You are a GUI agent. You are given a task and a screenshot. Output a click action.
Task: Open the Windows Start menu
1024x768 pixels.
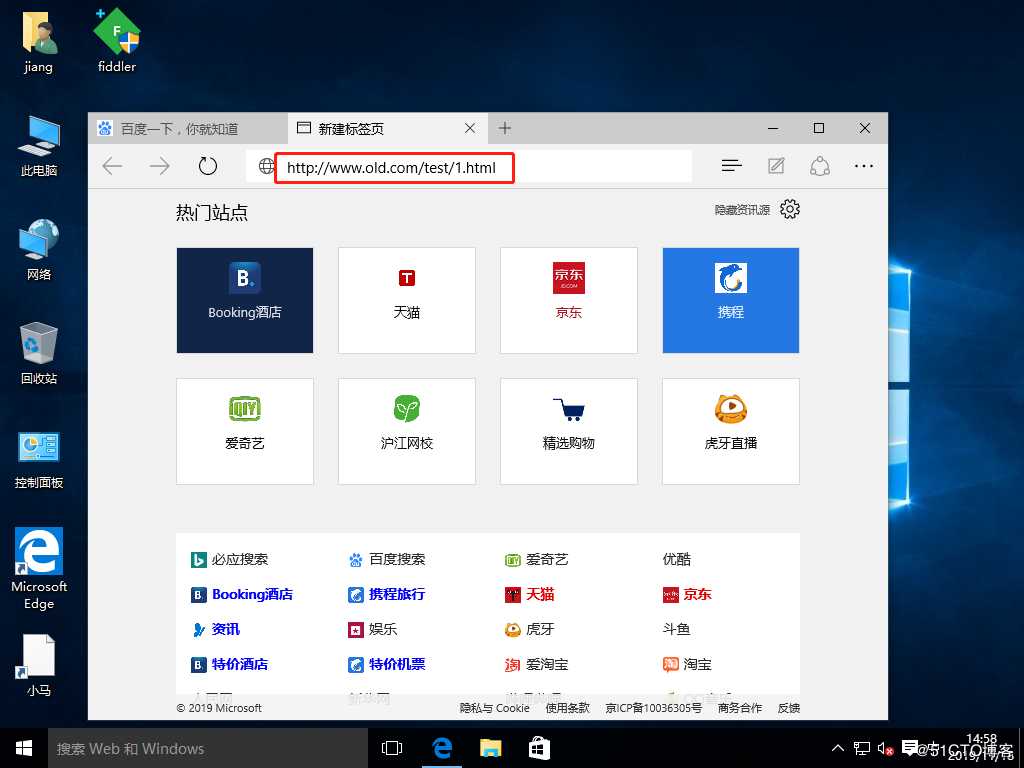[24, 748]
